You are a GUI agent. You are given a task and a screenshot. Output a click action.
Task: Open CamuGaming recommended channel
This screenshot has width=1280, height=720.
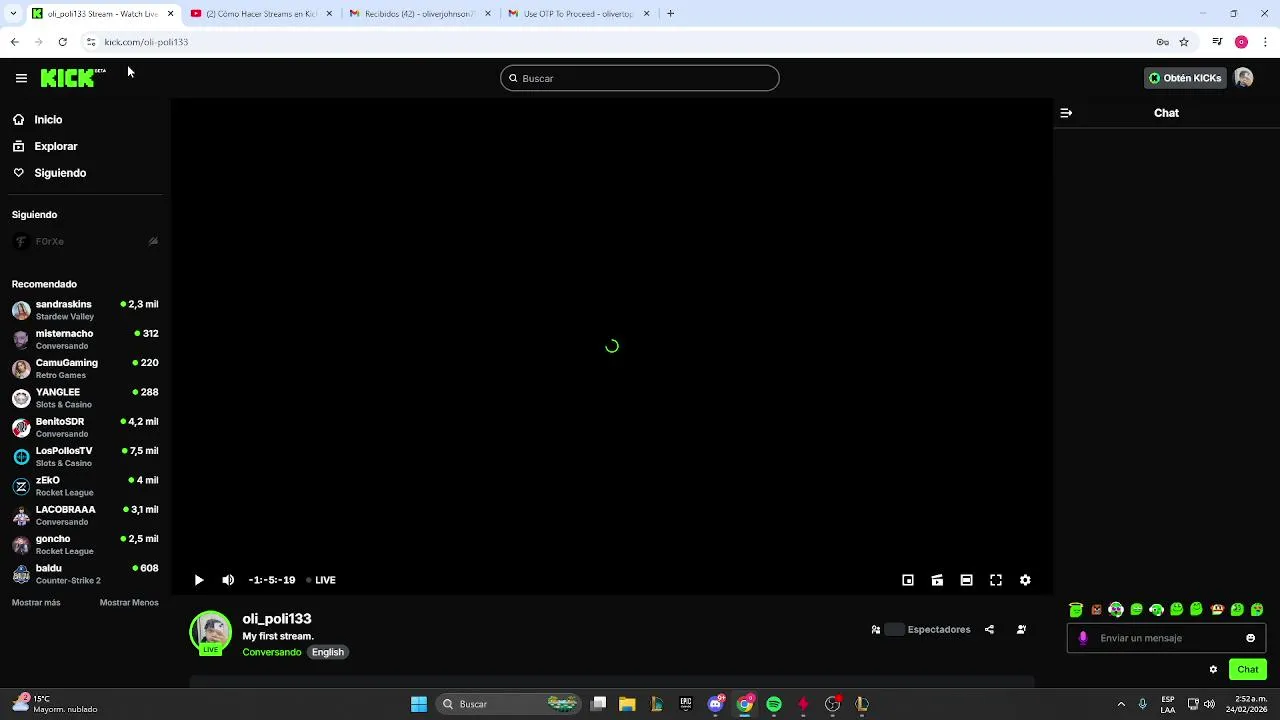[x=85, y=369]
